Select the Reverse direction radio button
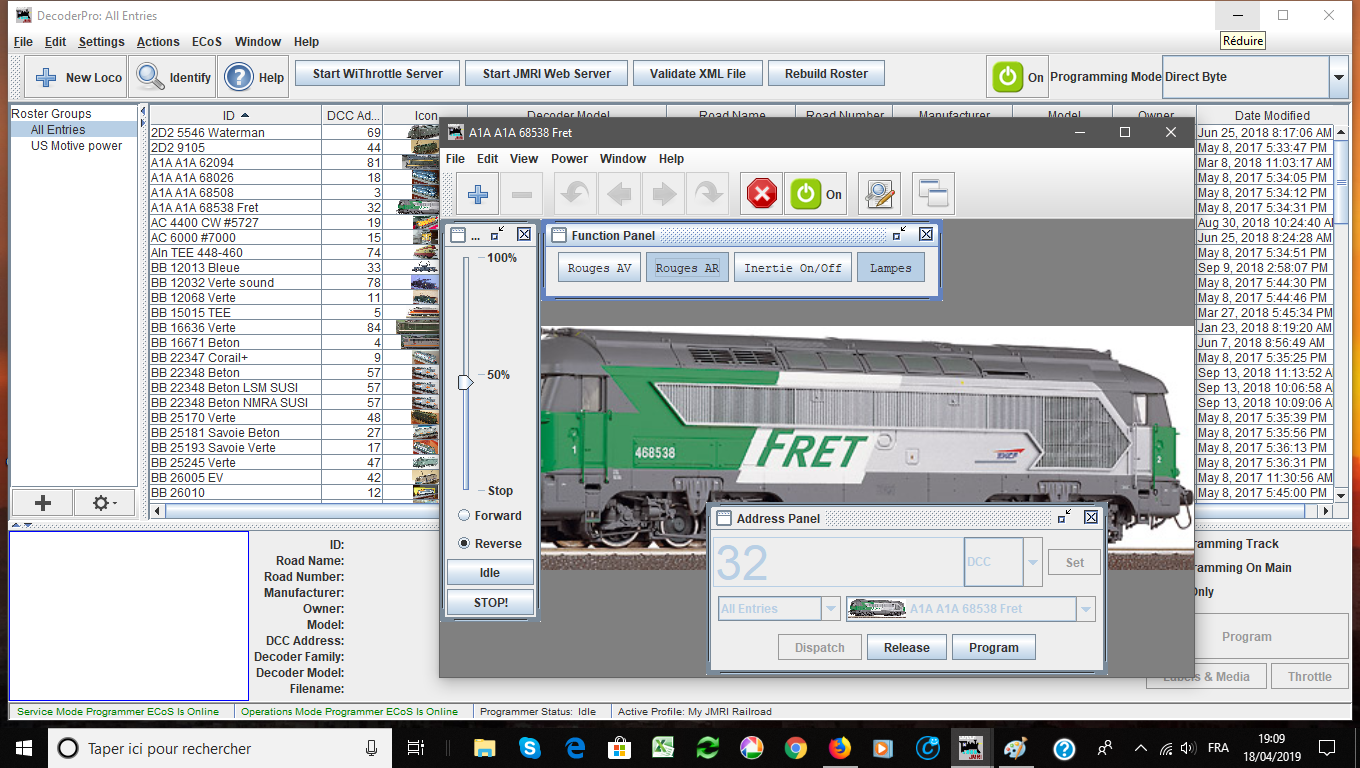This screenshot has width=1360, height=768. click(x=490, y=544)
